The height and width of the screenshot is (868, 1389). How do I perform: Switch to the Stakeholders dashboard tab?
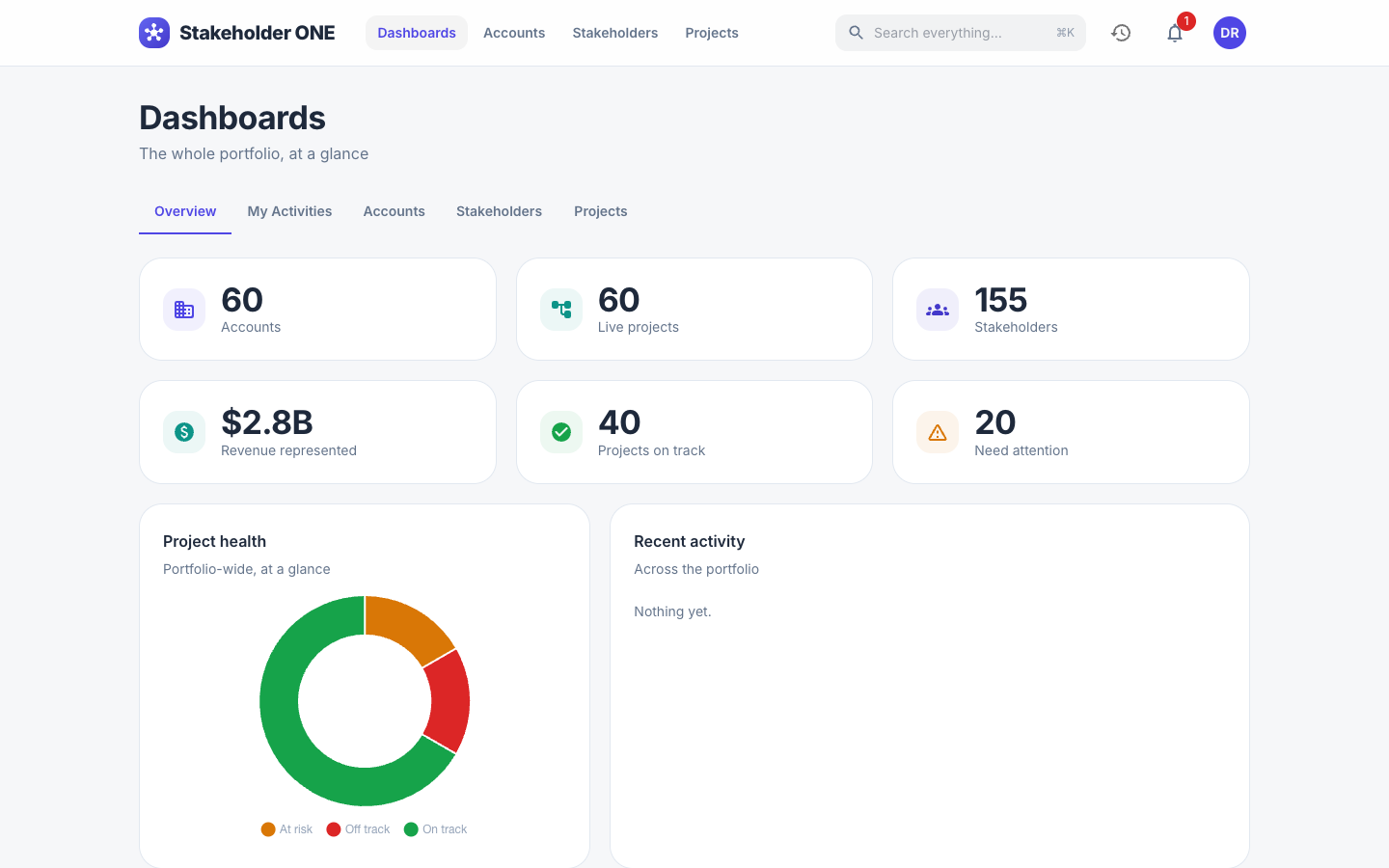[x=500, y=211]
